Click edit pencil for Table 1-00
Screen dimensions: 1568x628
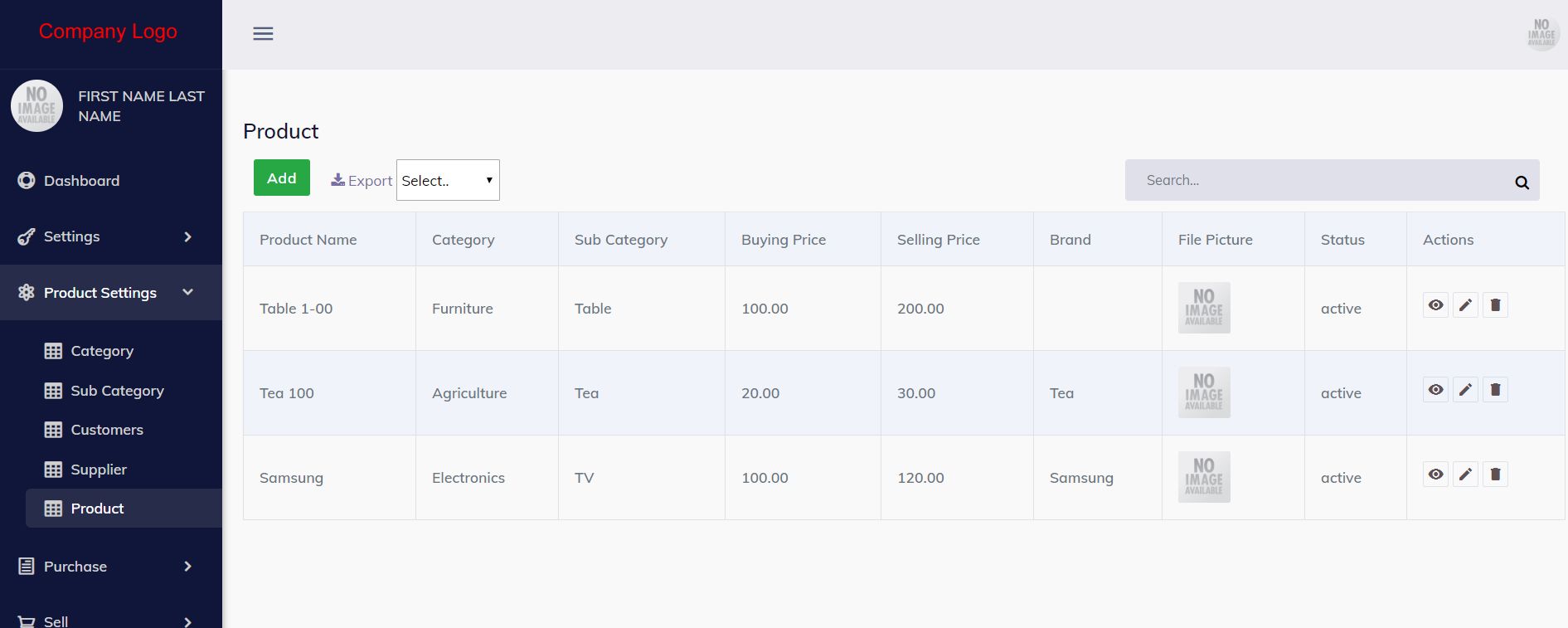click(1465, 305)
